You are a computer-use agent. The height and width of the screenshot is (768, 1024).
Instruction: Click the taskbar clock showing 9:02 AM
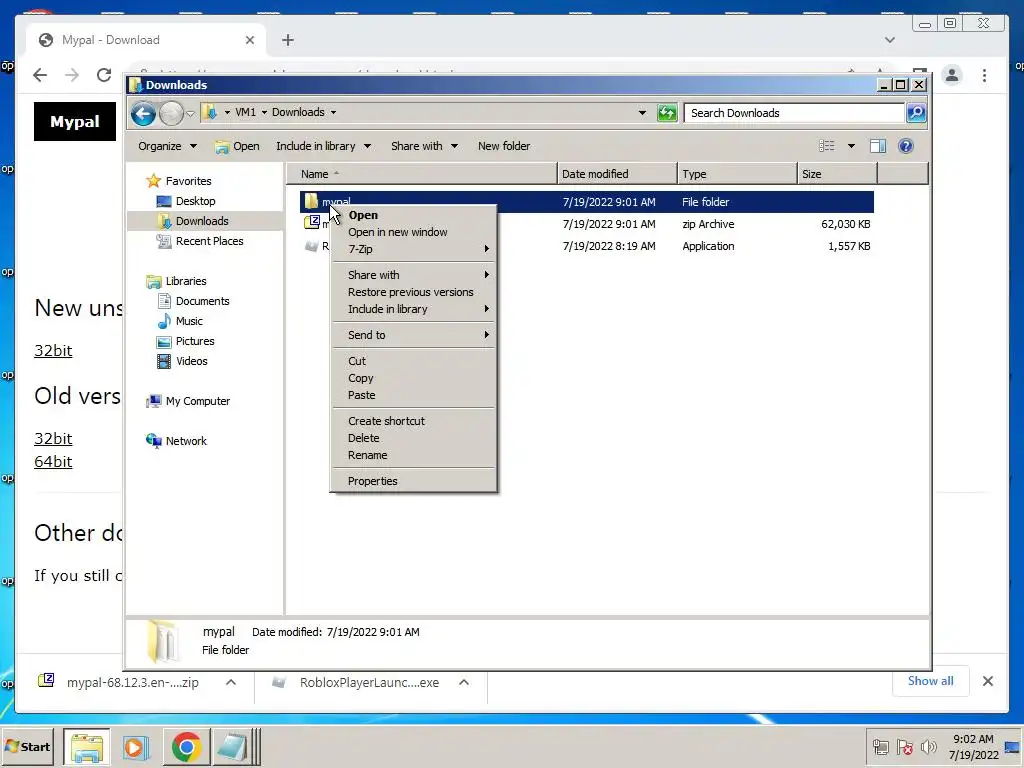[973, 746]
